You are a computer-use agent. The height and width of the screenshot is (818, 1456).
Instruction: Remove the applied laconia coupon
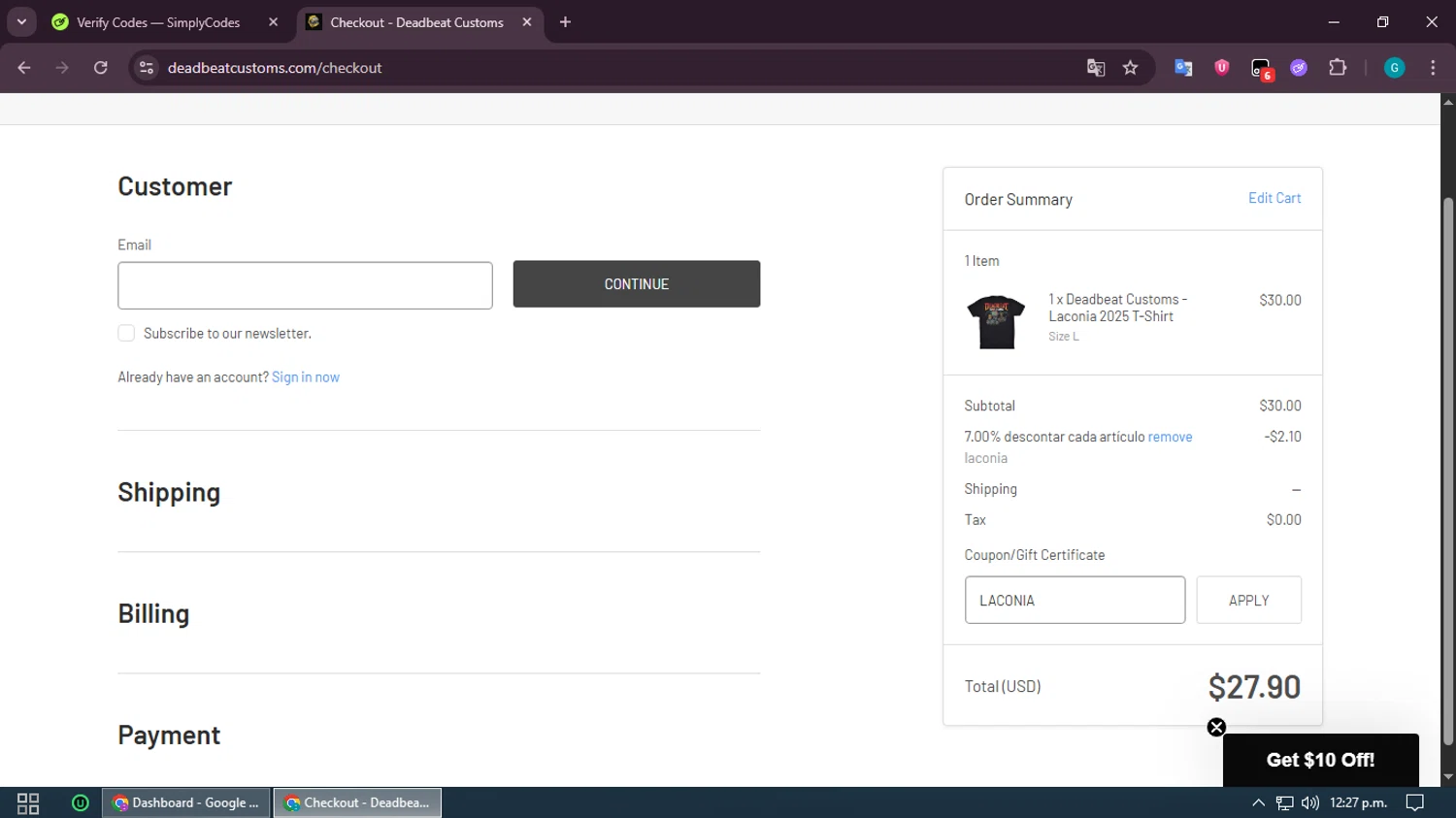pos(1170,437)
